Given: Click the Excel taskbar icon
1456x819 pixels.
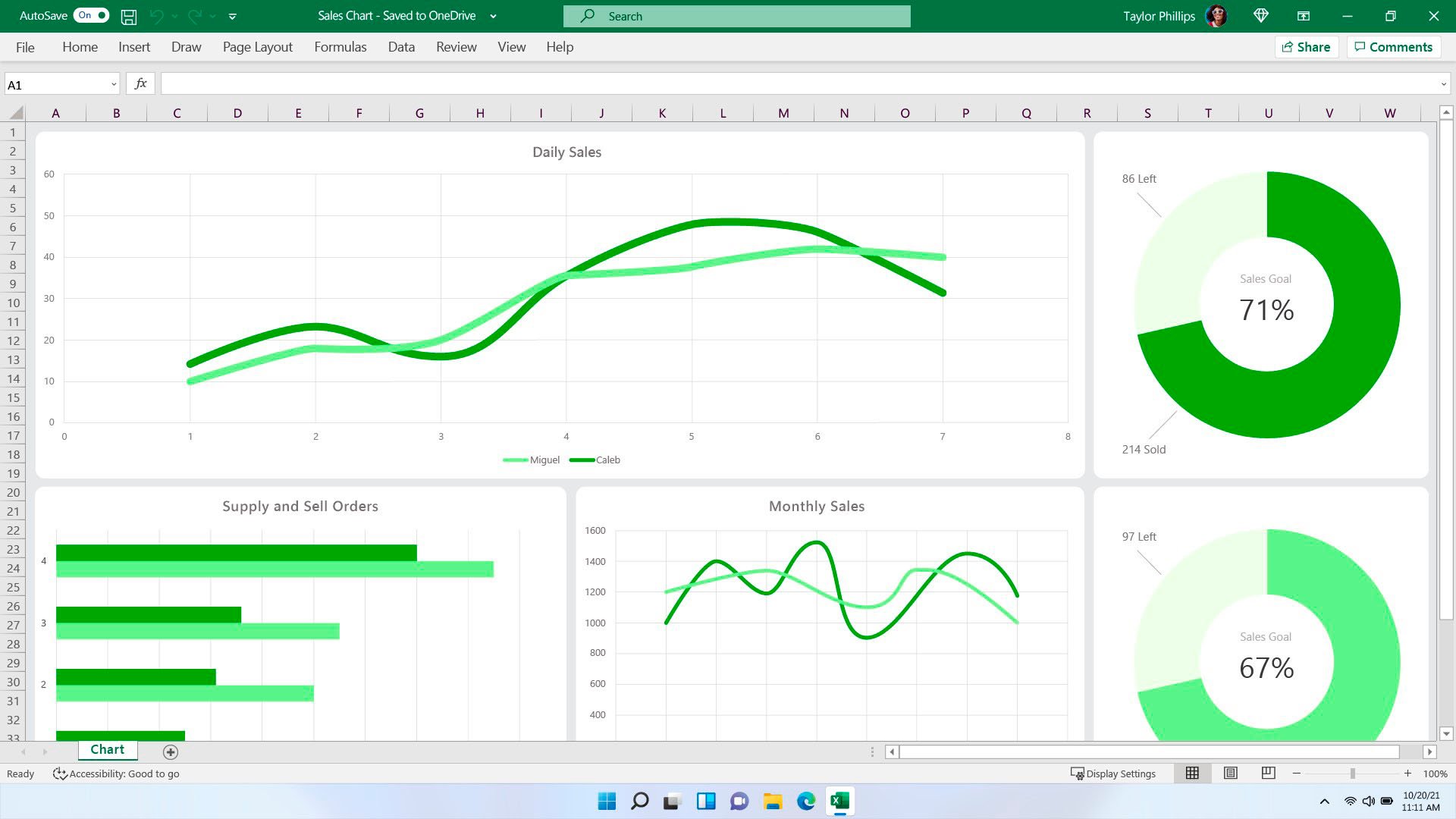Looking at the screenshot, I should coord(841,800).
